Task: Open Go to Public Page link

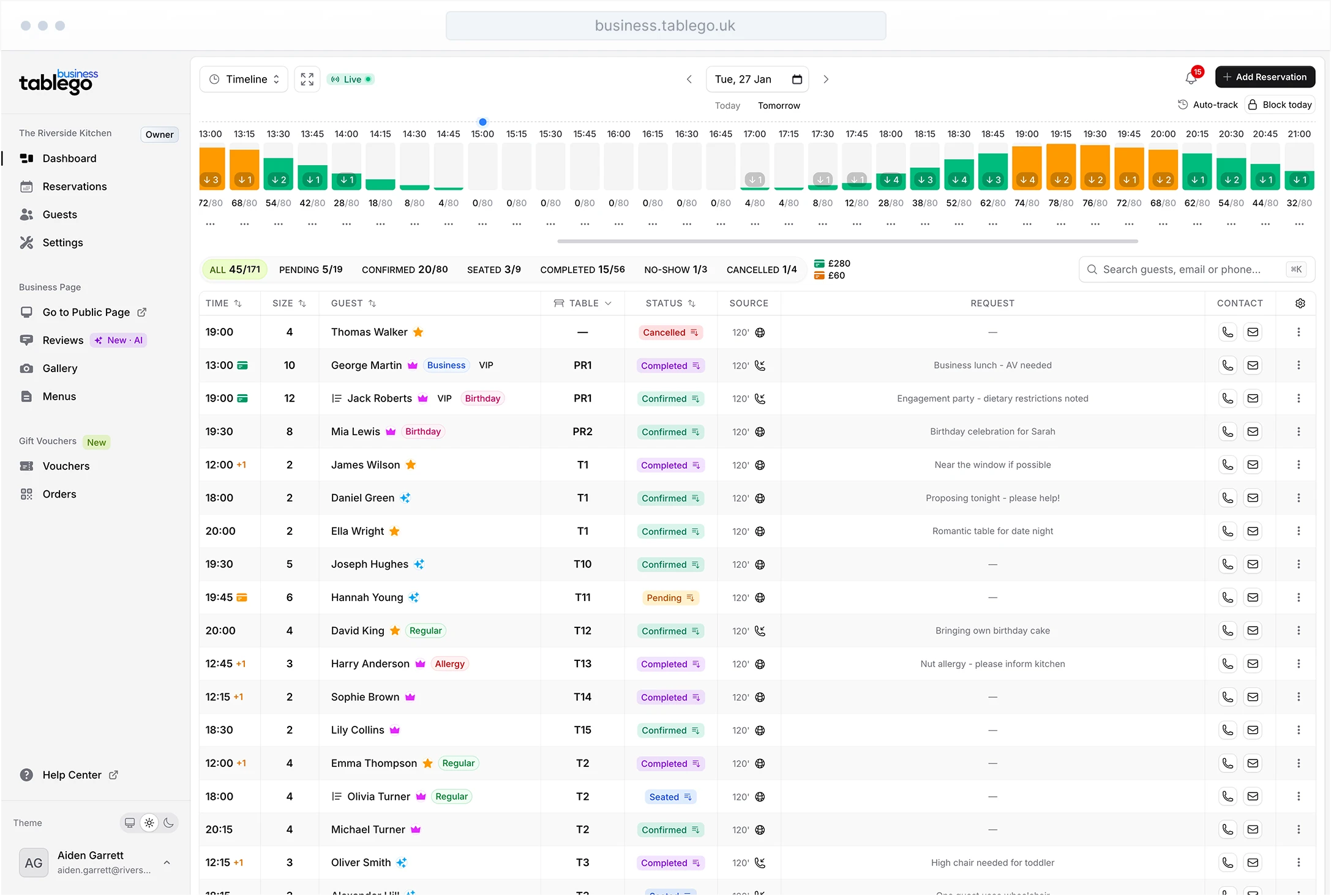Action: (86, 312)
